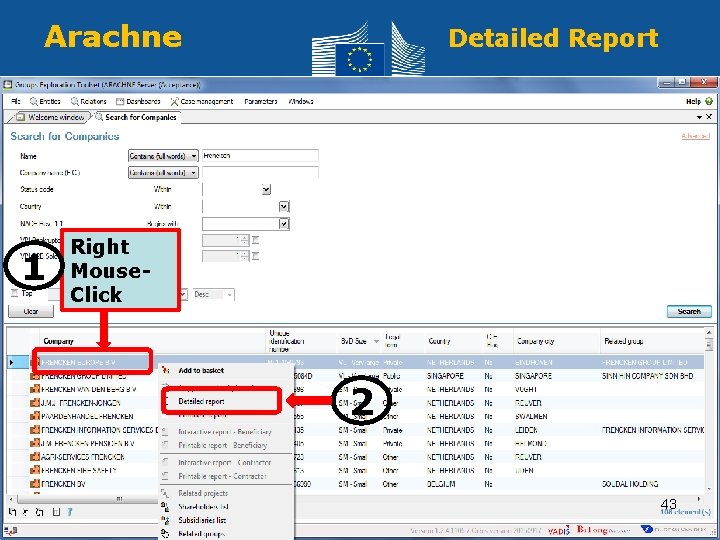This screenshot has width=720, height=540.
Task: Click the Help menu label
Action: point(693,101)
